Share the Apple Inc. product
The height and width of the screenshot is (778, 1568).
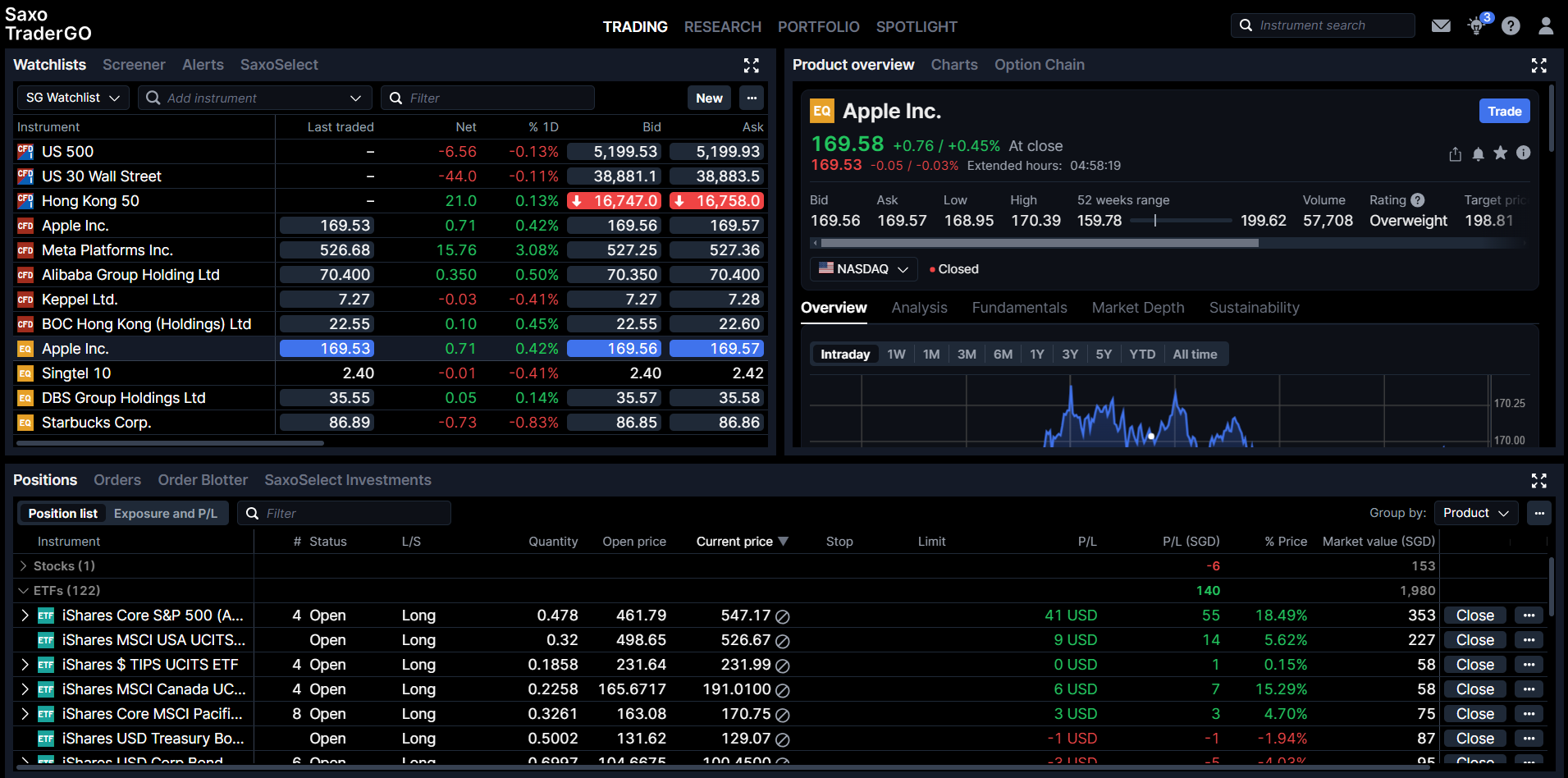(1456, 153)
